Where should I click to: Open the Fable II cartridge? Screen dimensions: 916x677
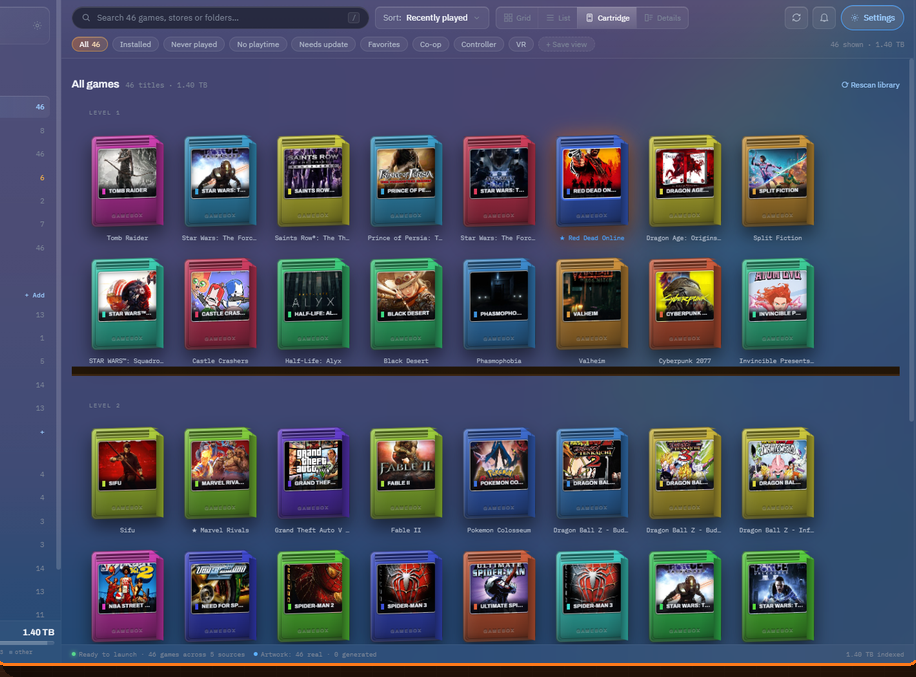tap(406, 474)
